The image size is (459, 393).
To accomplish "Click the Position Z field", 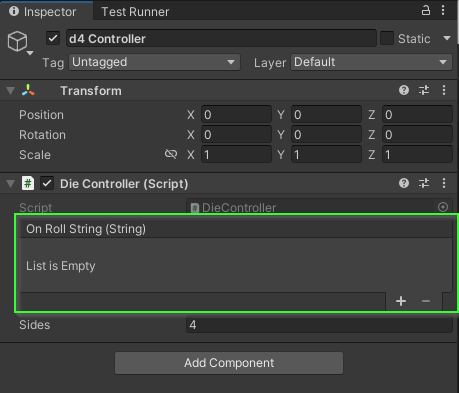I will [417, 115].
